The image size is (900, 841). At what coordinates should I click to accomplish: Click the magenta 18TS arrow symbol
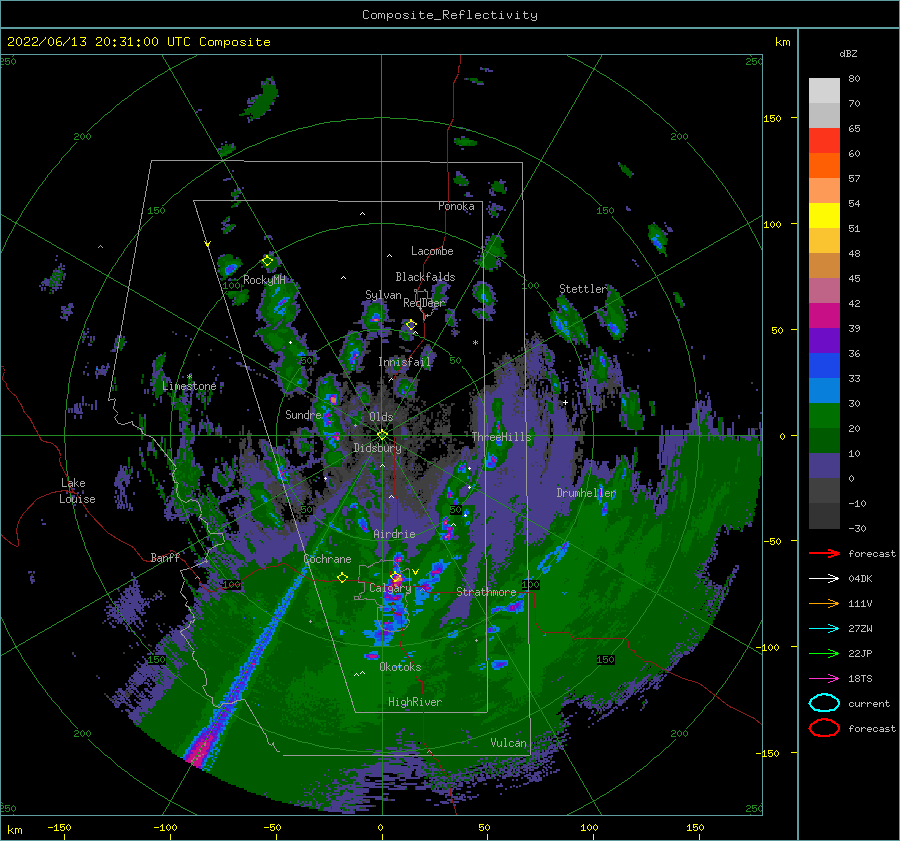[824, 678]
